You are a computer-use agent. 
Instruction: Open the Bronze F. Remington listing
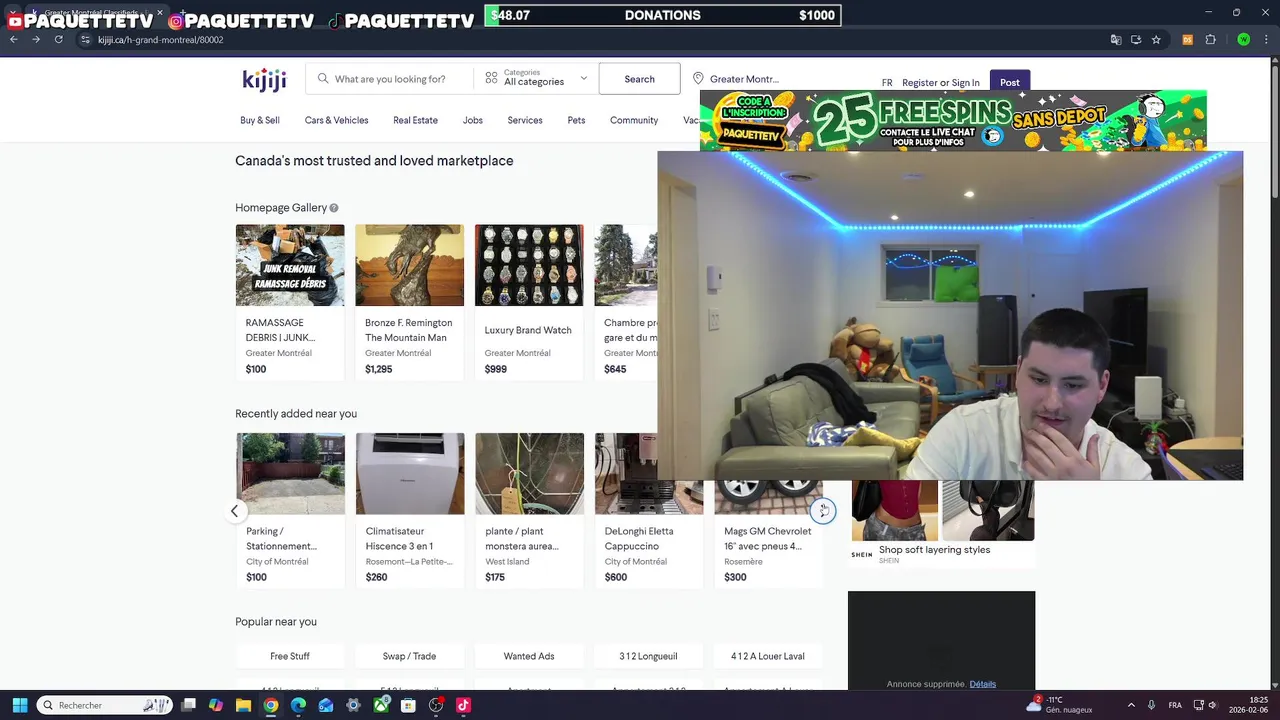click(x=409, y=302)
